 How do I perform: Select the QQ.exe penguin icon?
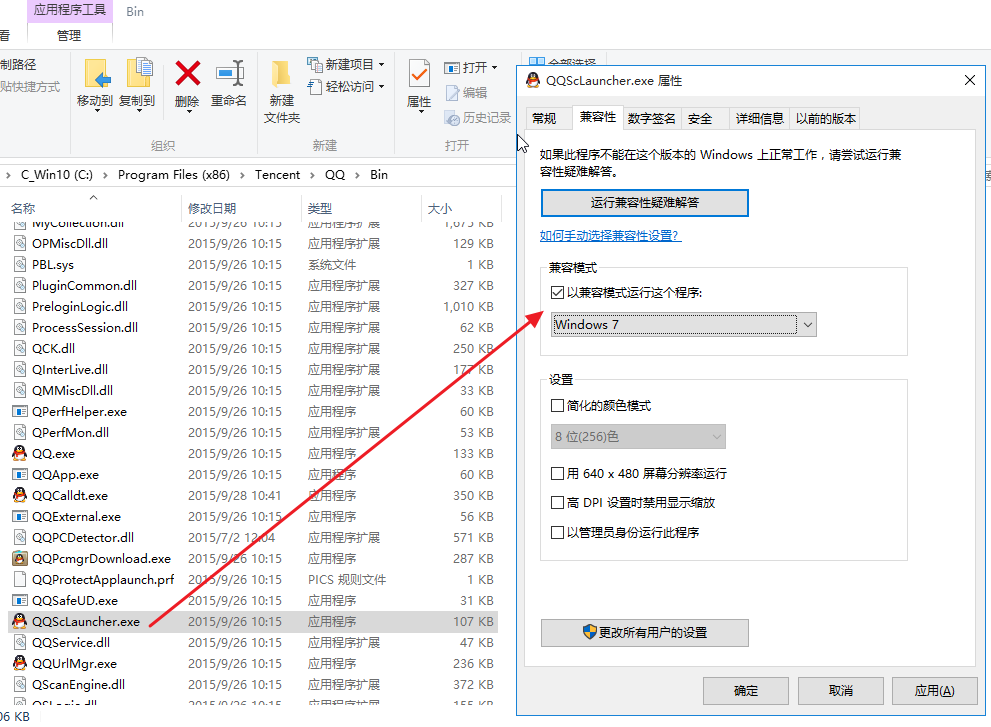(20, 453)
